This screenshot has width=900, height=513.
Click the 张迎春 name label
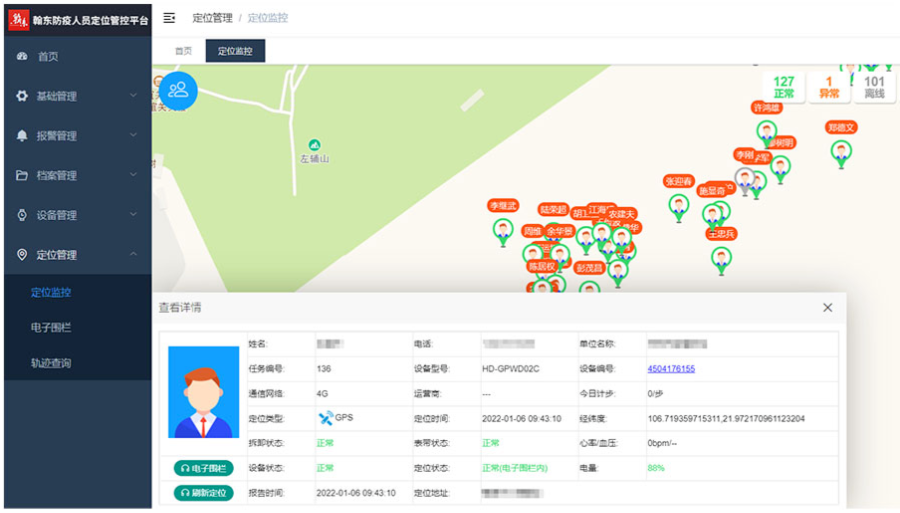click(x=678, y=181)
